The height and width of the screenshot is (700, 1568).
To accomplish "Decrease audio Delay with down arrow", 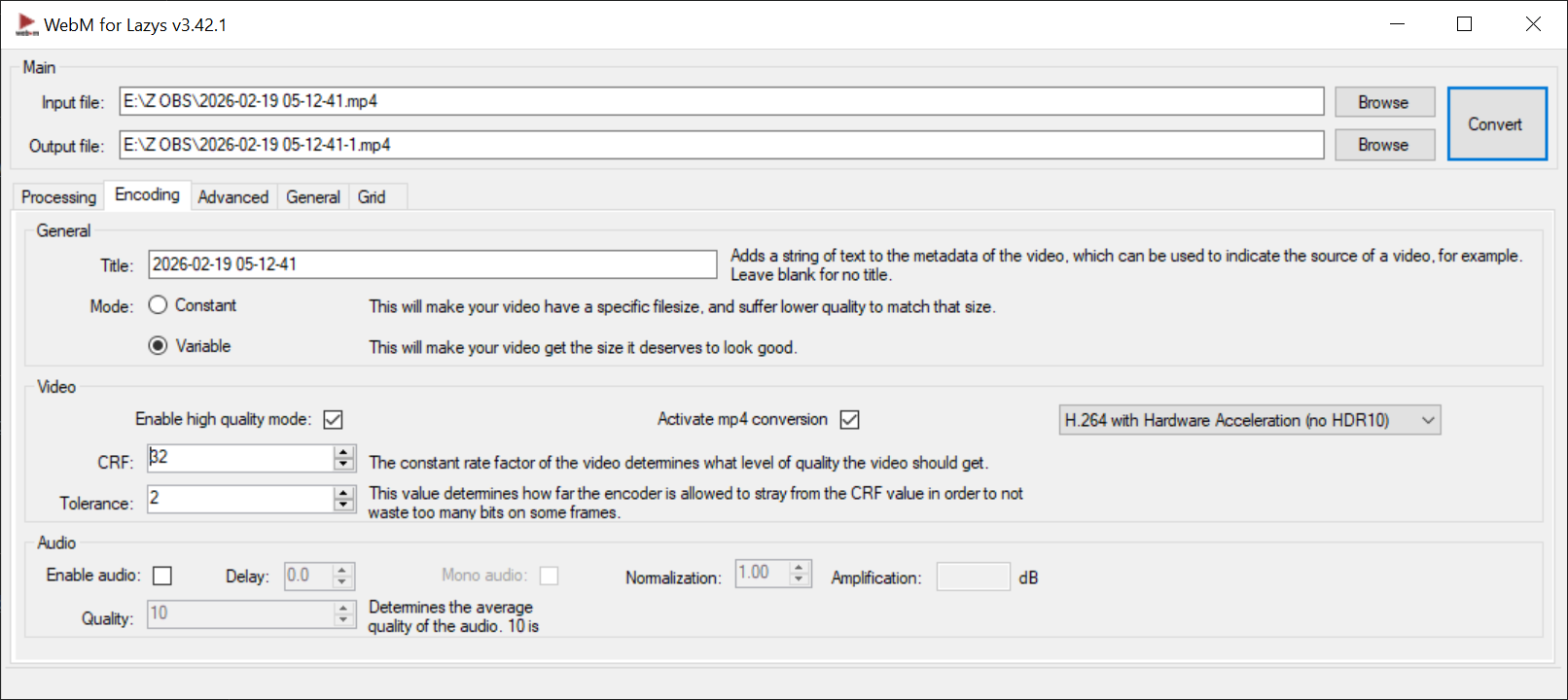I will (341, 581).
